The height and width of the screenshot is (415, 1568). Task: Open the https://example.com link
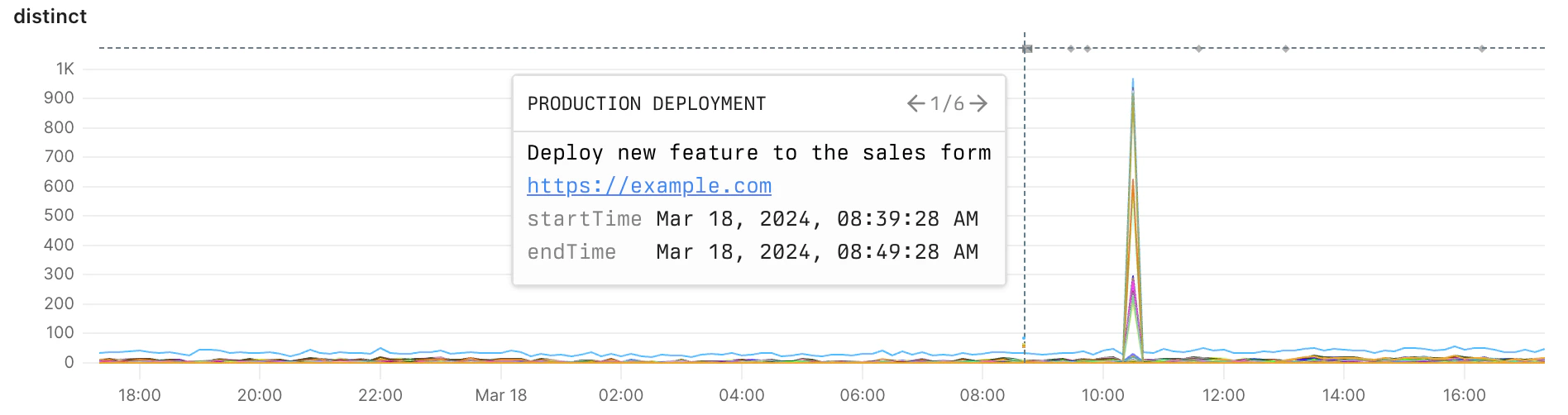click(x=649, y=186)
